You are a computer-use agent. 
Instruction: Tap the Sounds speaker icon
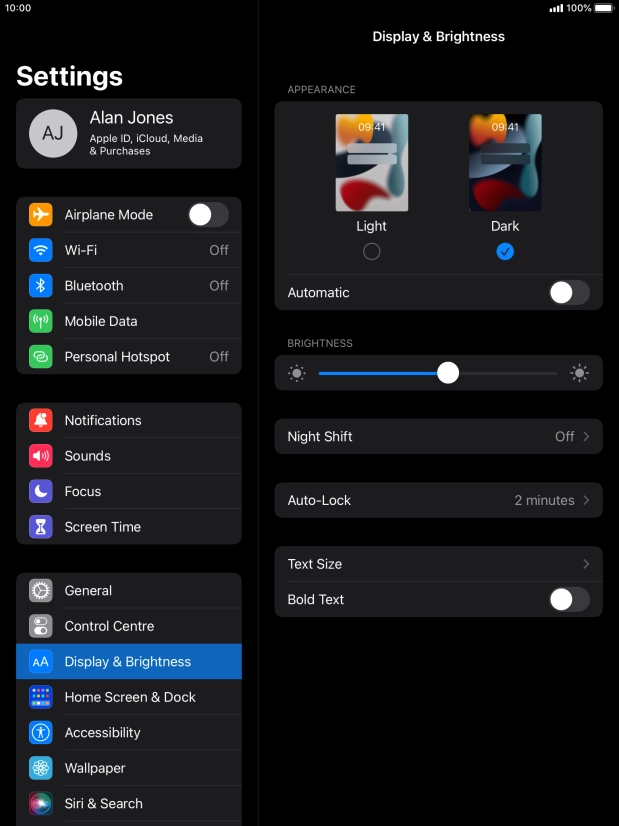pyautogui.click(x=41, y=456)
